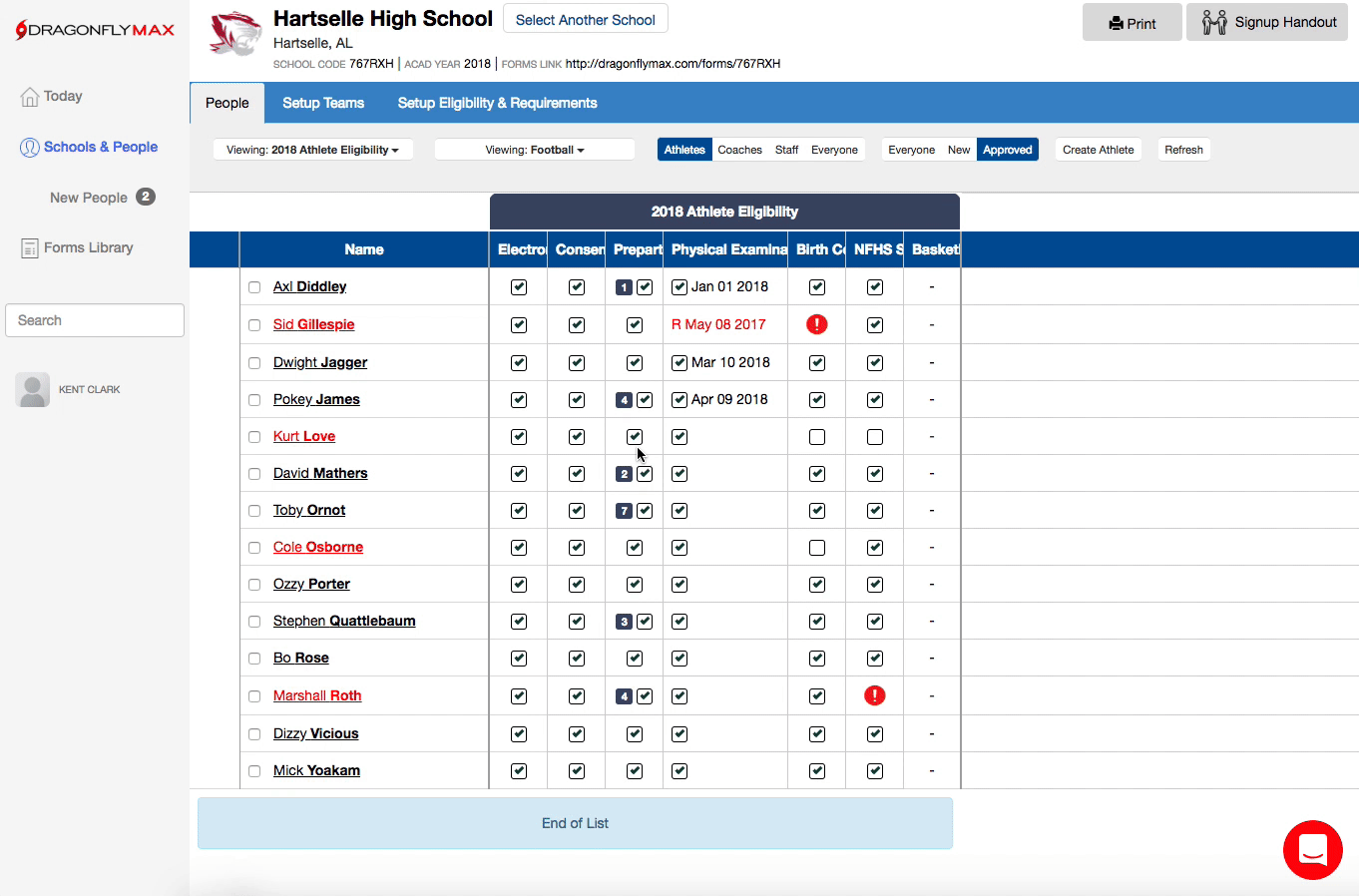Open the Viewing Football team dropdown
The height and width of the screenshot is (896, 1359).
pyautogui.click(x=534, y=150)
